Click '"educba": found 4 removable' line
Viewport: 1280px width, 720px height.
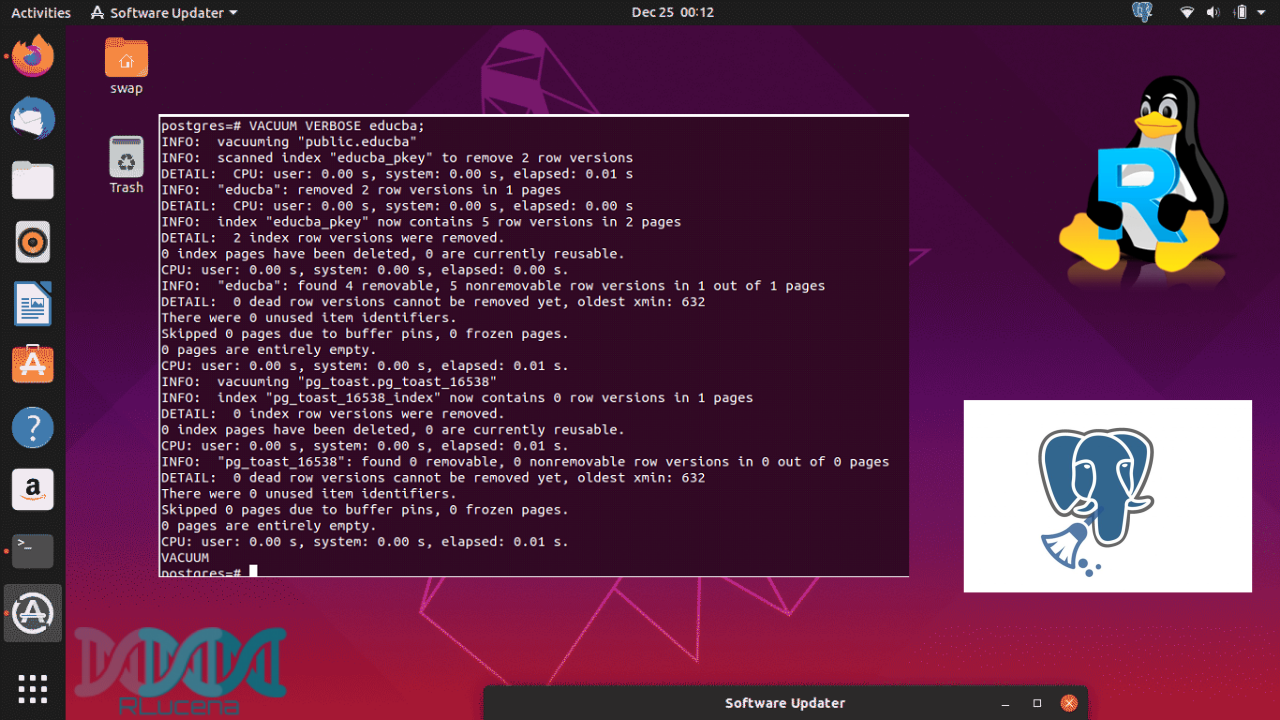click(493, 286)
